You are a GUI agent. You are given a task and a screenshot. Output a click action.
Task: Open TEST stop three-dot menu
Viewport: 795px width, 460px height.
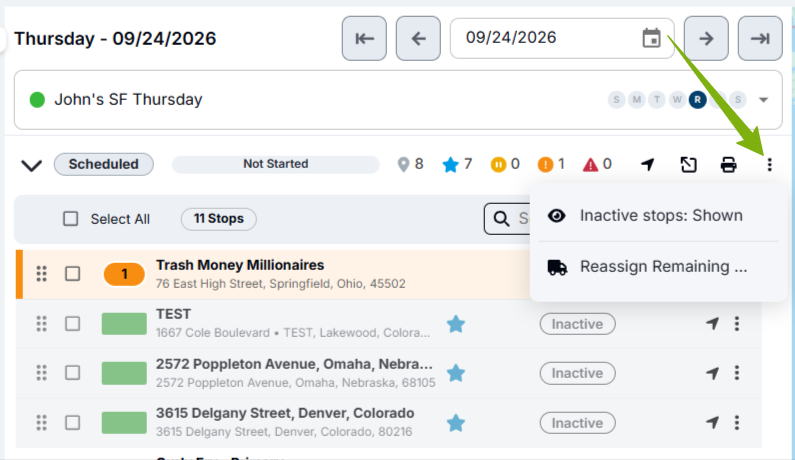[737, 324]
